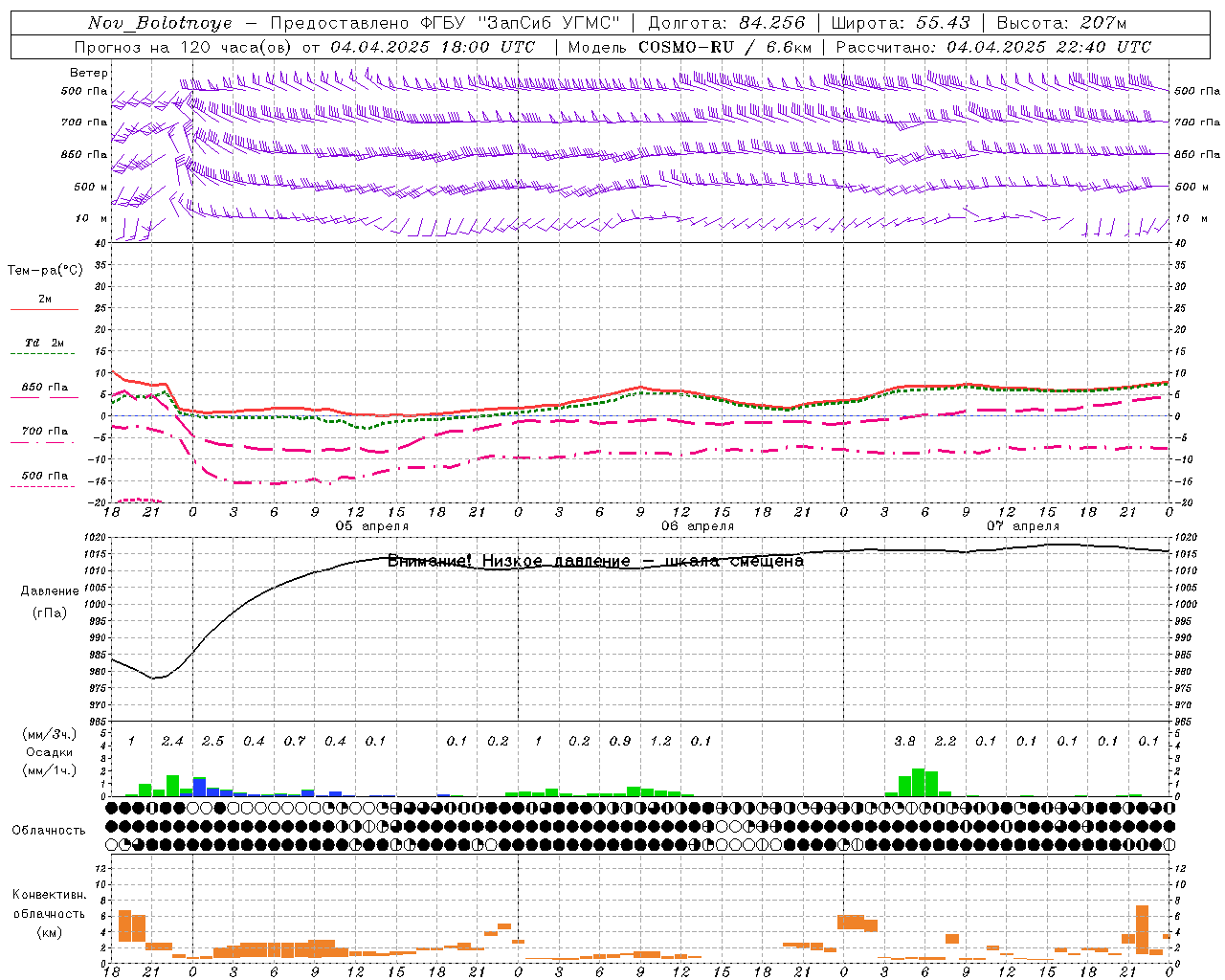Click the (мм/1ч.) precipitation unit label
This screenshot has height=980, width=1225.
click(x=50, y=770)
